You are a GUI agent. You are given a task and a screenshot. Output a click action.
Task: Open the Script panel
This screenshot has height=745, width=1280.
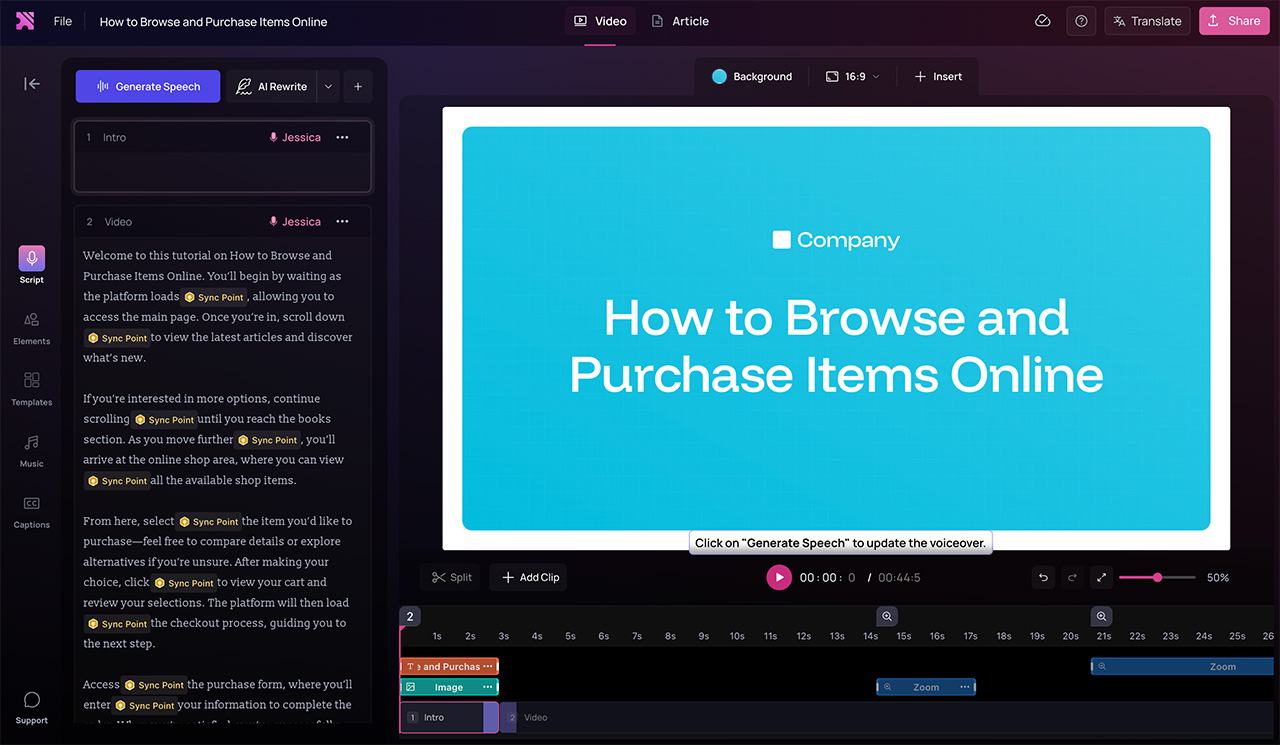click(x=32, y=265)
